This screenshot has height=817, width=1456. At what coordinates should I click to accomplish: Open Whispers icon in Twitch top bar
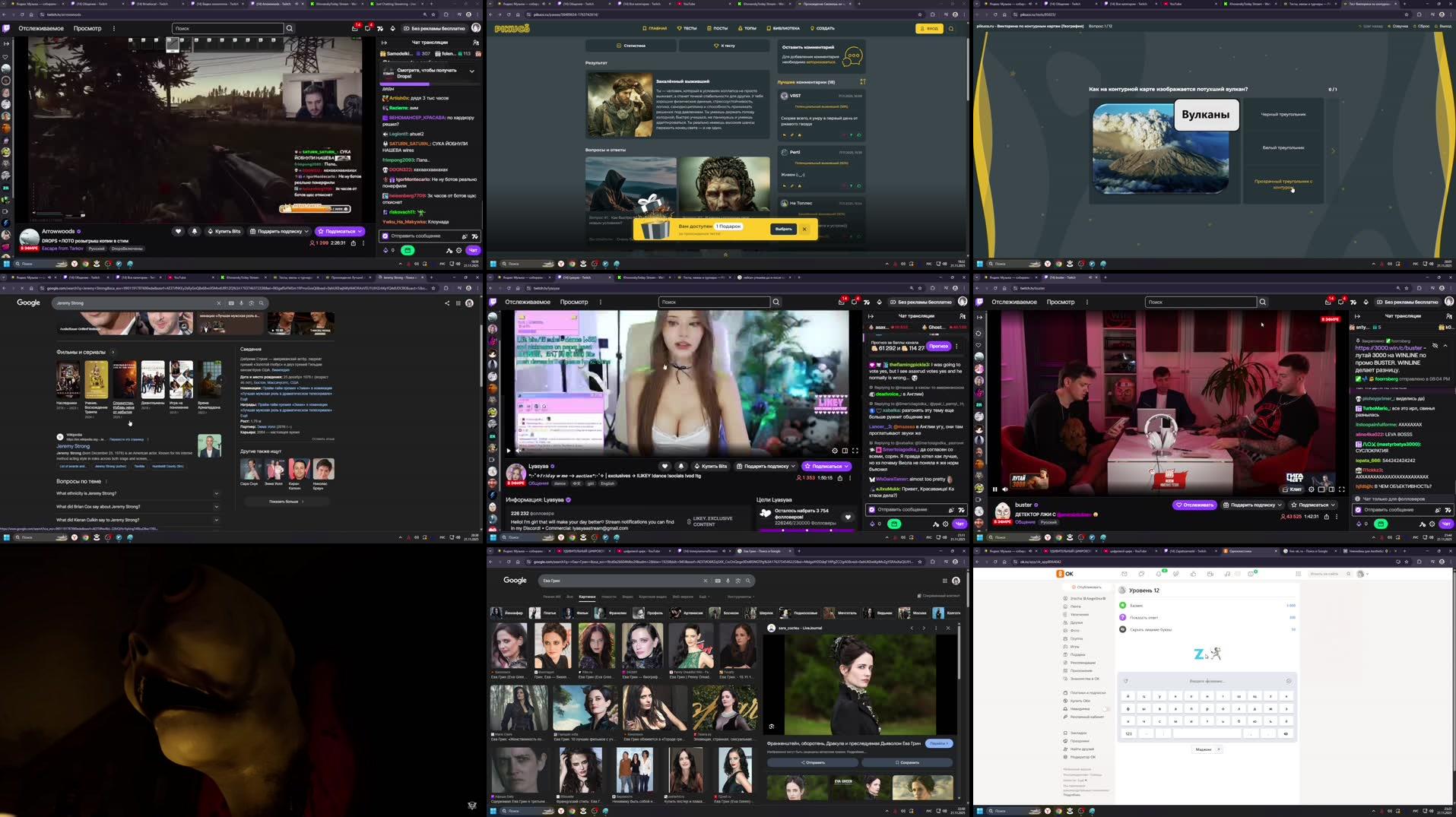[x=855, y=302]
